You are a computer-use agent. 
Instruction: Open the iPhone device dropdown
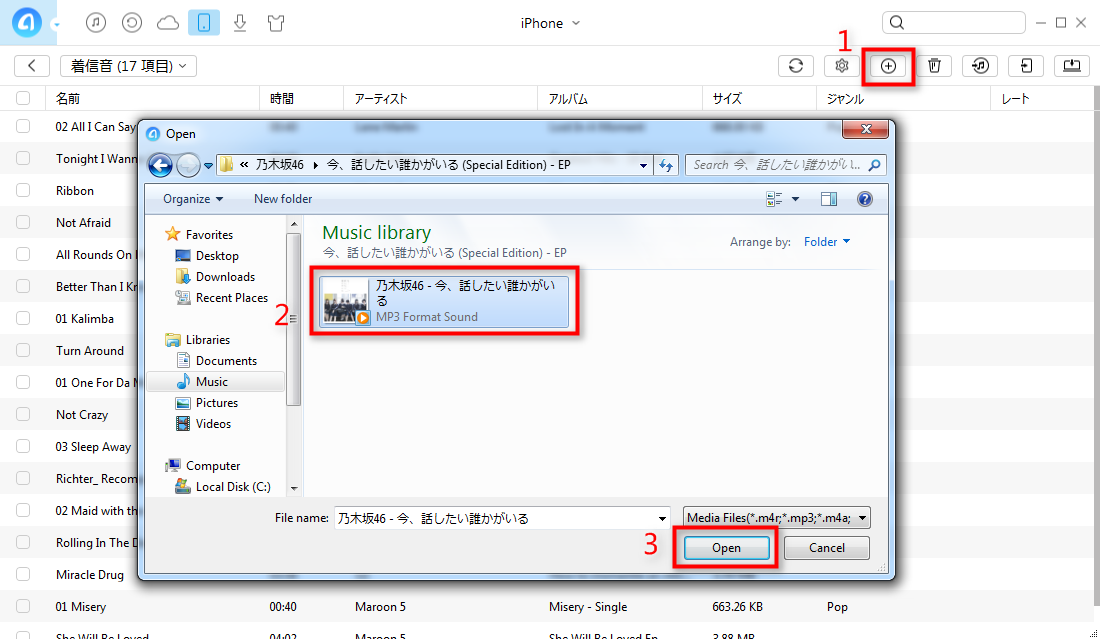[550, 23]
